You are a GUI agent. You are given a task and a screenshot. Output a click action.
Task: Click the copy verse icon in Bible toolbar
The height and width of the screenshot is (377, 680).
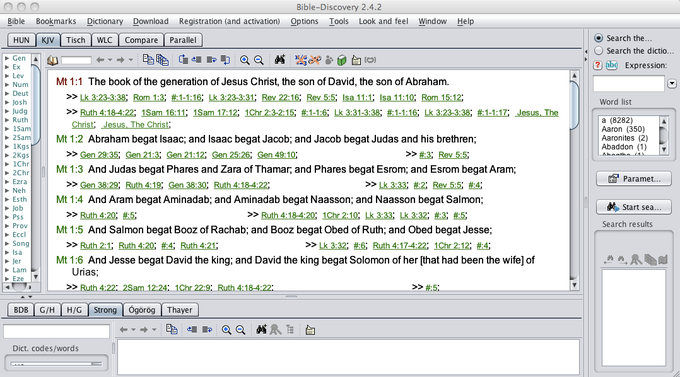point(148,60)
